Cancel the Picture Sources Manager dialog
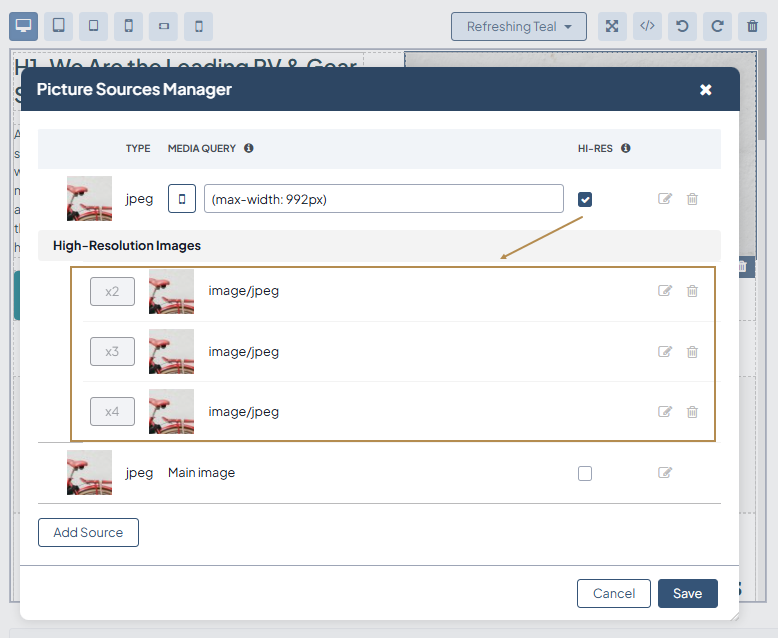778x638 pixels. 613,593
